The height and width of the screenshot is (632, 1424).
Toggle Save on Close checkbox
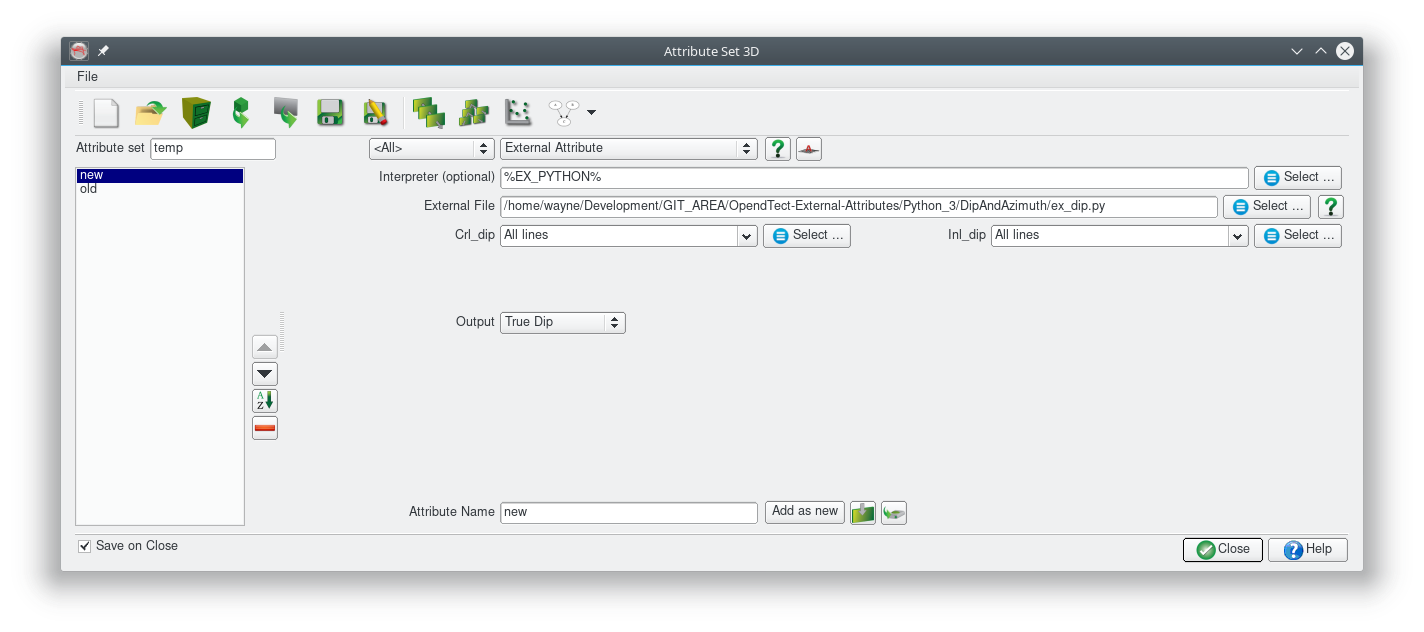tap(84, 546)
